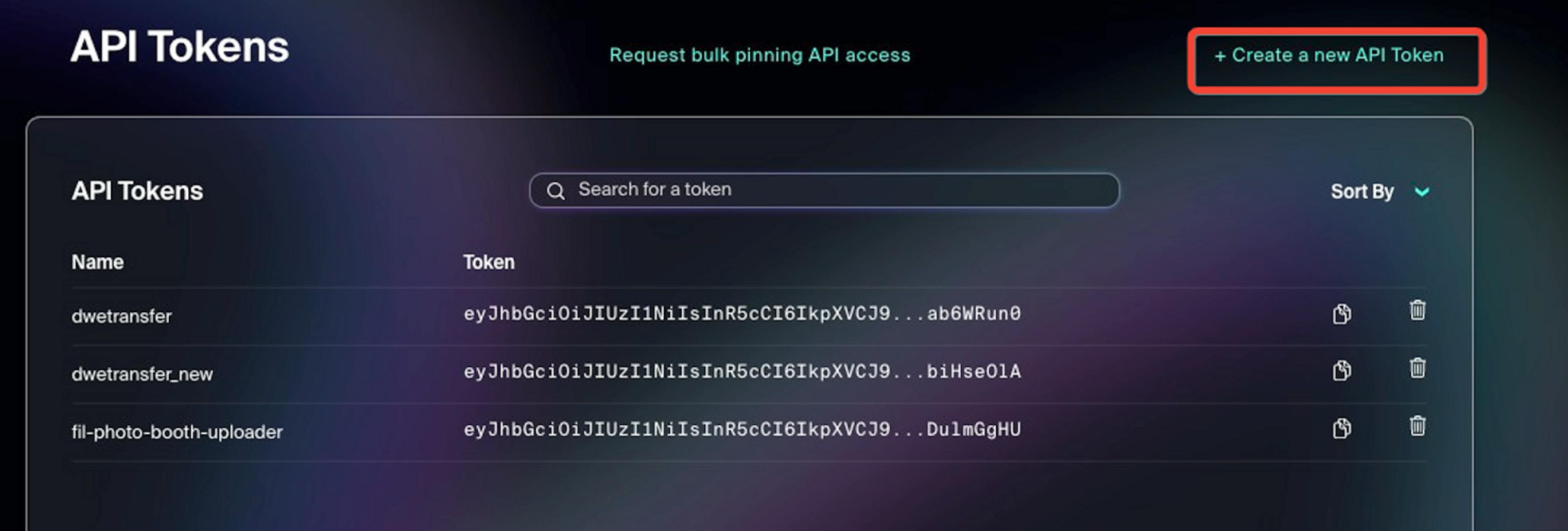Copy the dwetransfer_new token
The width and height of the screenshot is (1568, 531).
(1341, 371)
